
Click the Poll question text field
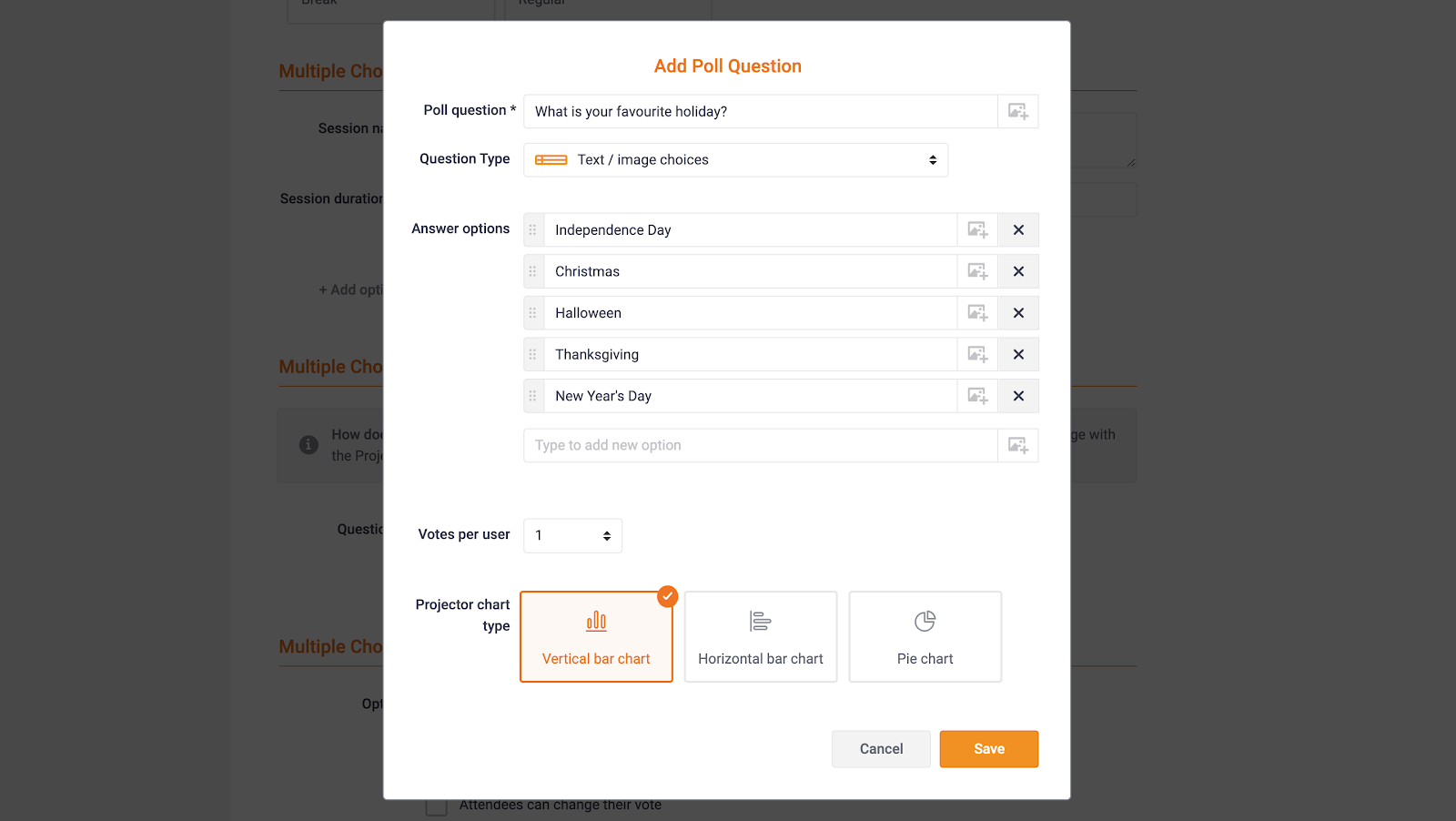point(760,112)
